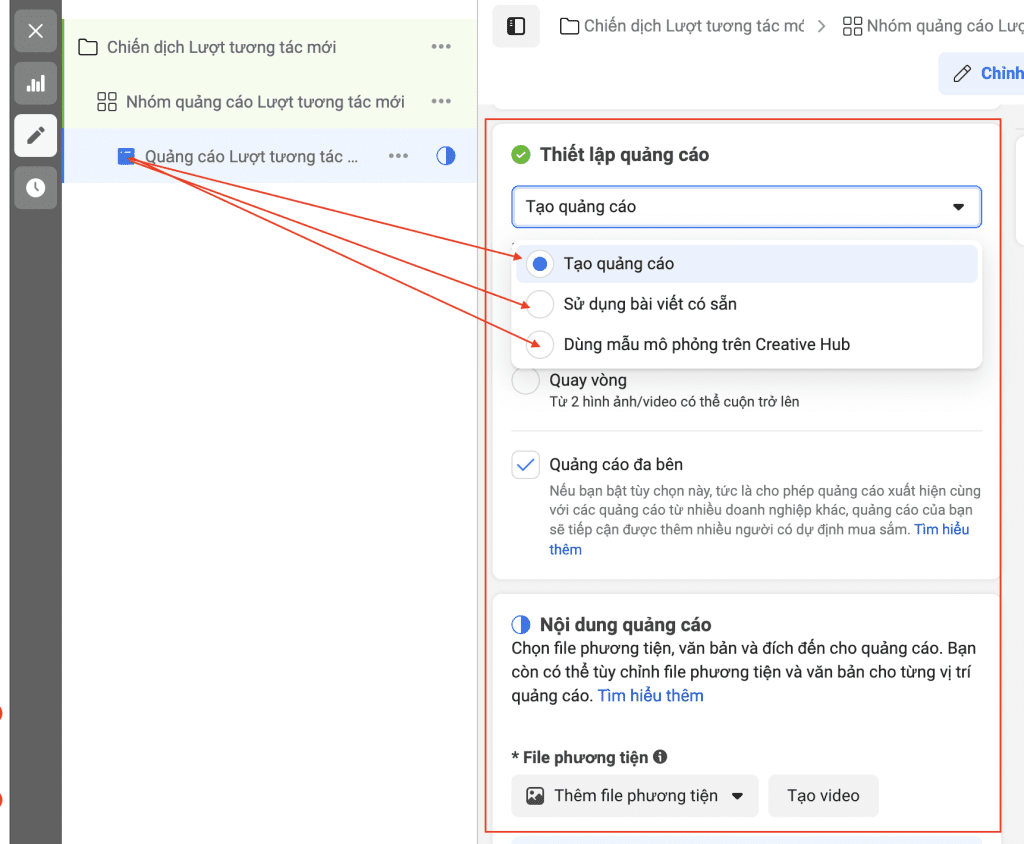The image size is (1024, 844).
Task: Collapse the Tạo quảng cáo dropdown box
Action: point(746,206)
